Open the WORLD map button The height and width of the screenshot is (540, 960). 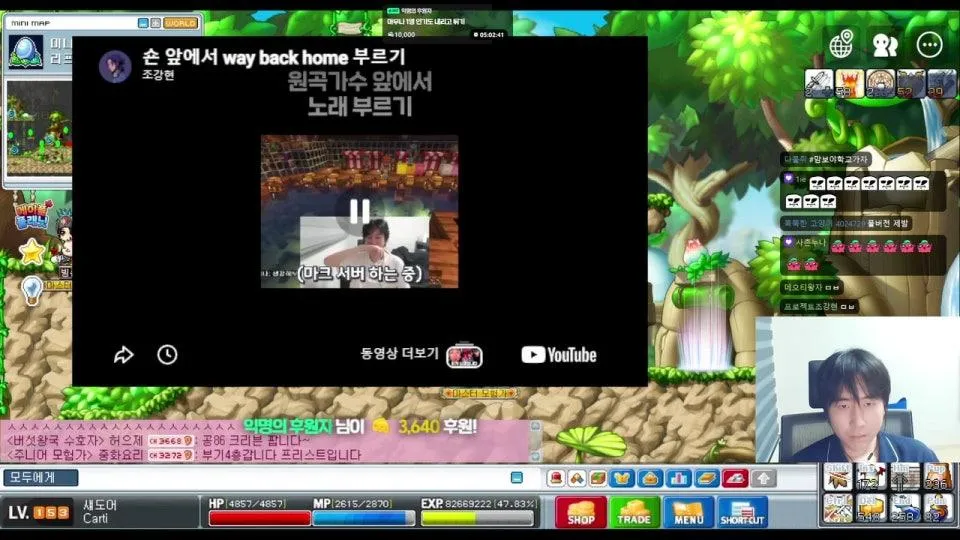[181, 23]
